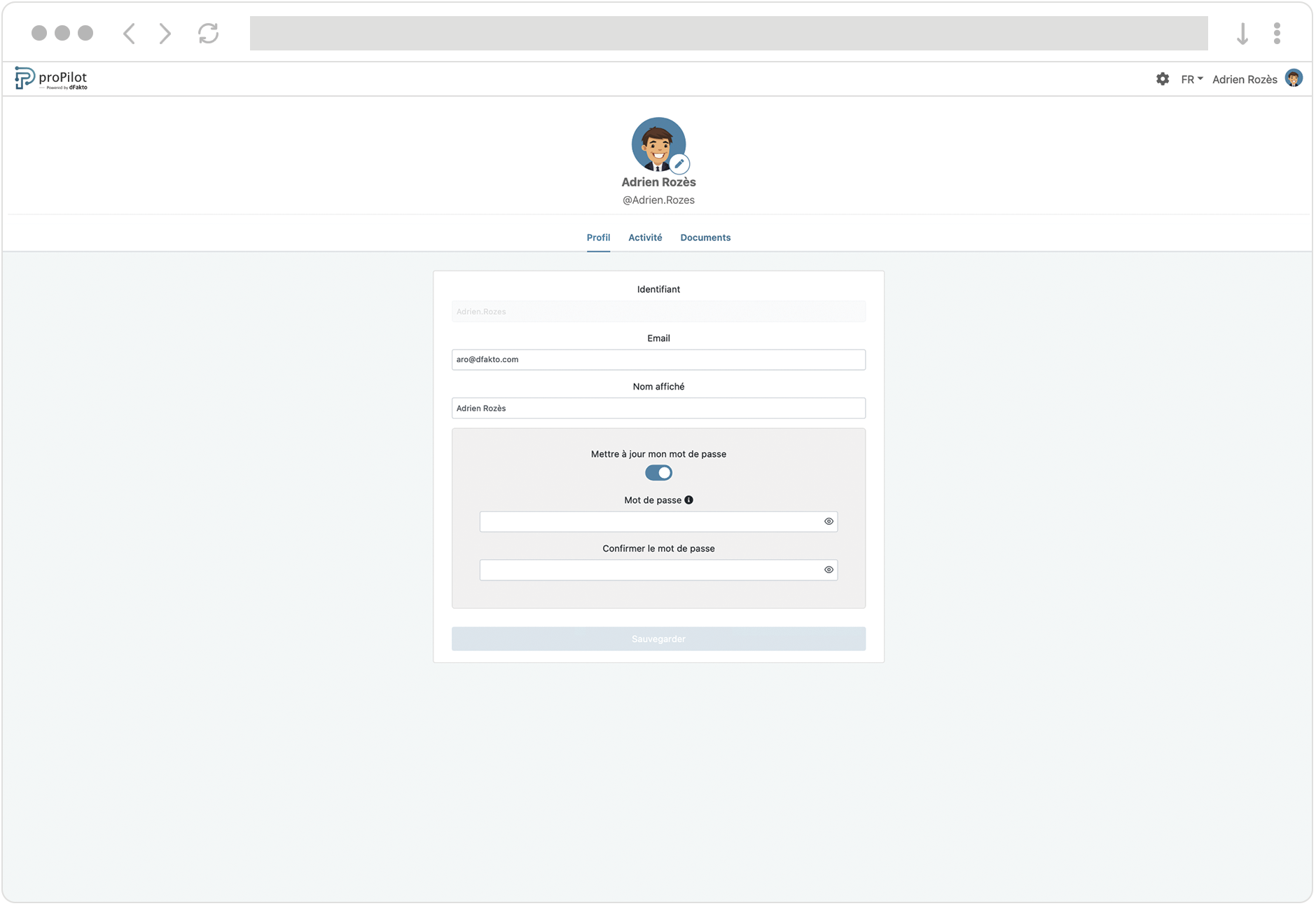Edit profile picture using the pencil icon
This screenshot has width=1316, height=906.
(679, 163)
